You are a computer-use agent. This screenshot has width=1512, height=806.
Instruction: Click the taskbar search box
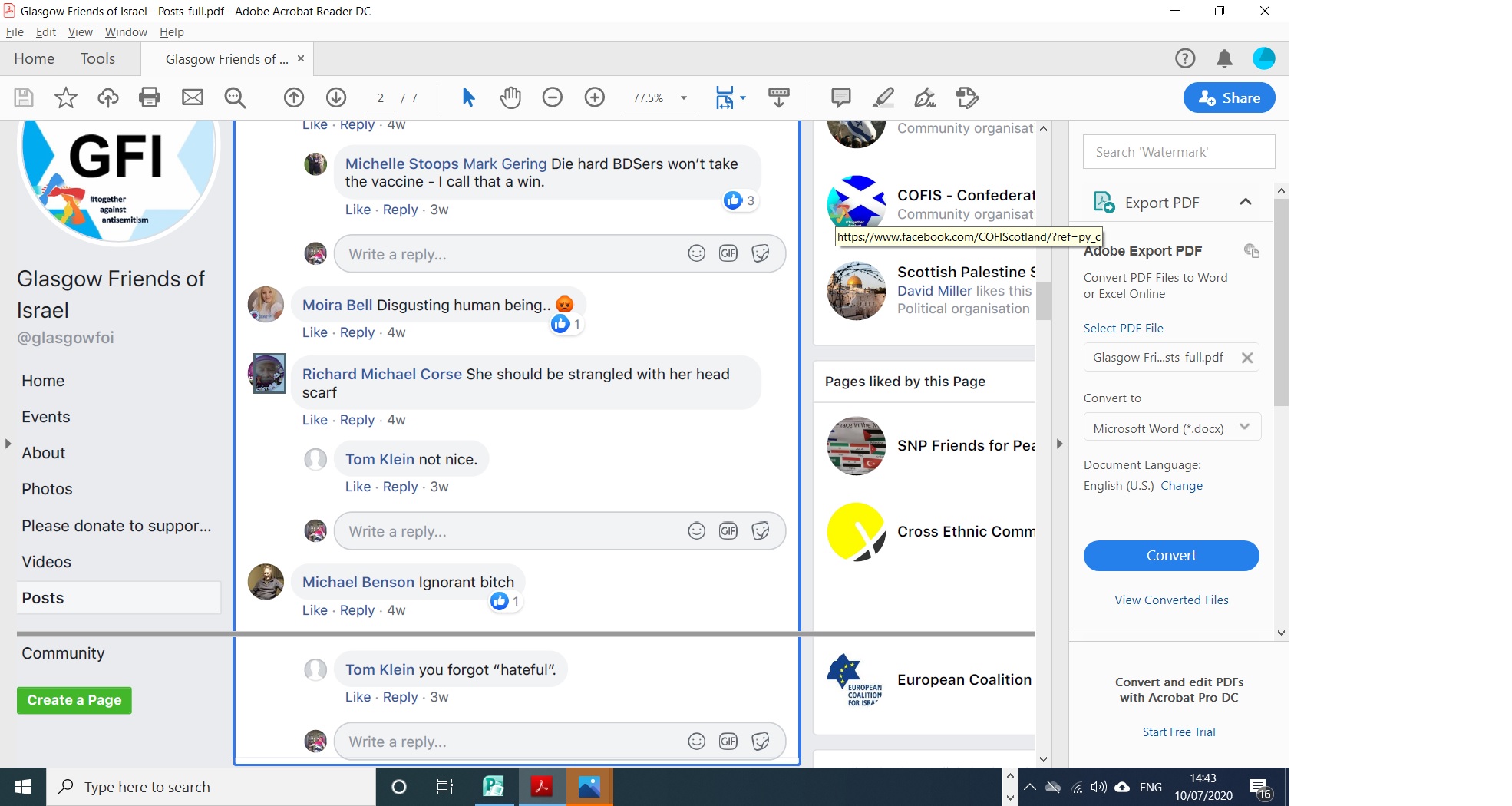coord(211,787)
